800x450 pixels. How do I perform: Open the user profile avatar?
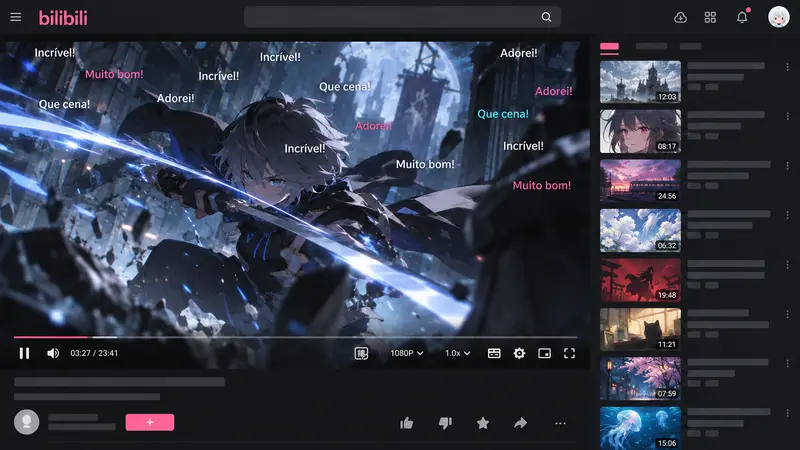[779, 17]
